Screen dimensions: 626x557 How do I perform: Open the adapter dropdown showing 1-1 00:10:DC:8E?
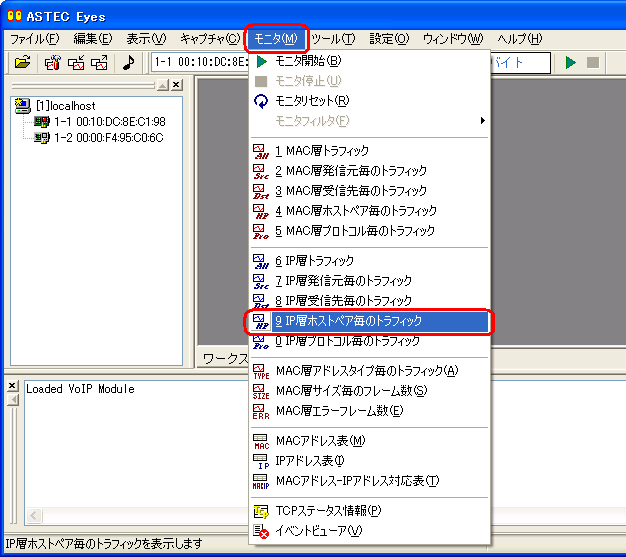200,62
